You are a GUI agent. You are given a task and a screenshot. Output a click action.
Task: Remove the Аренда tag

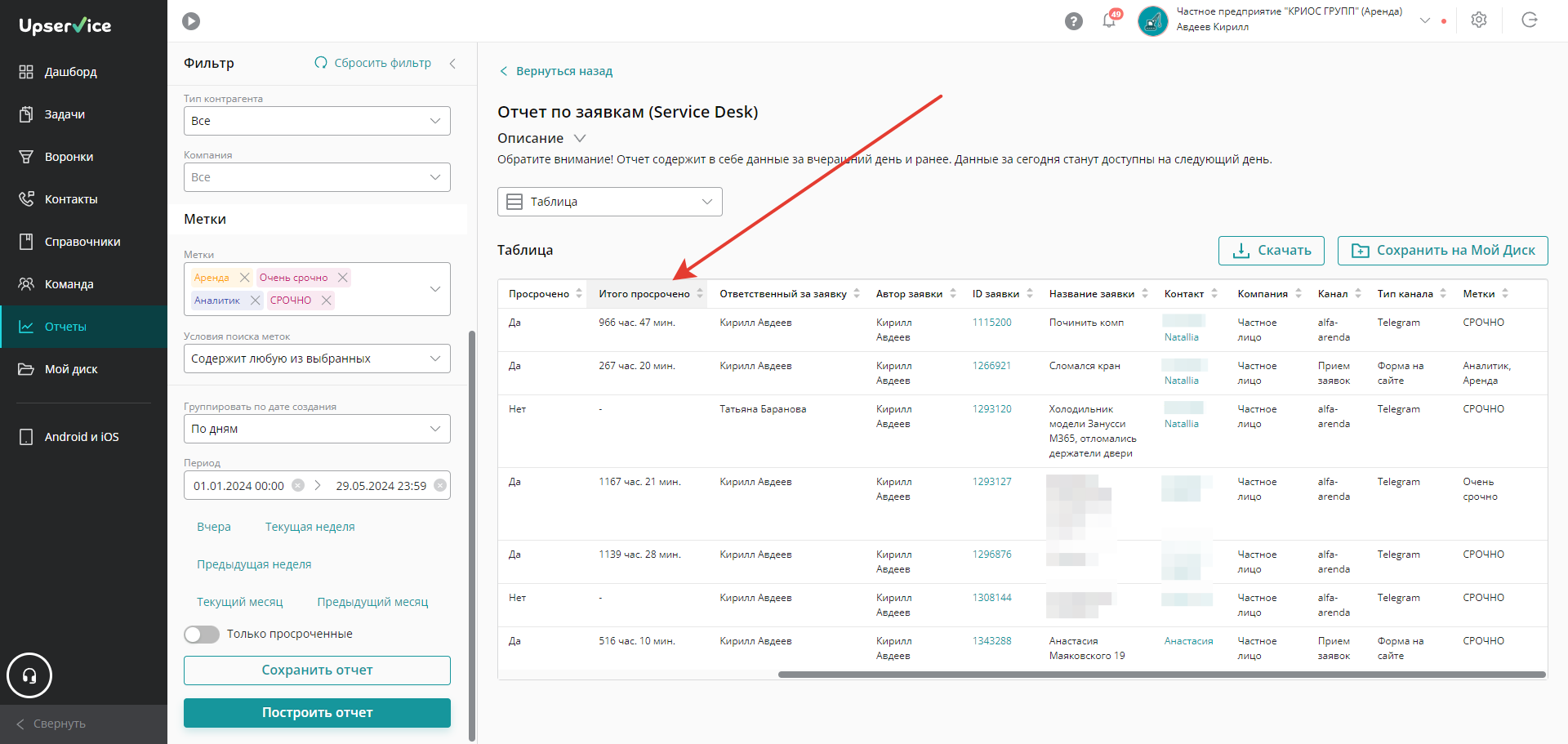point(245,278)
